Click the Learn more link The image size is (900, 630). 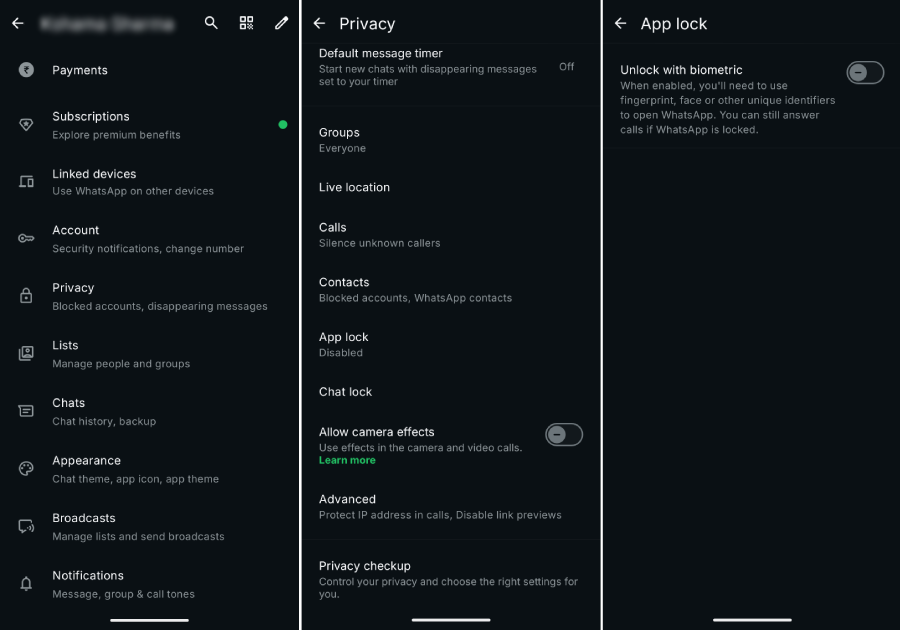pos(347,460)
